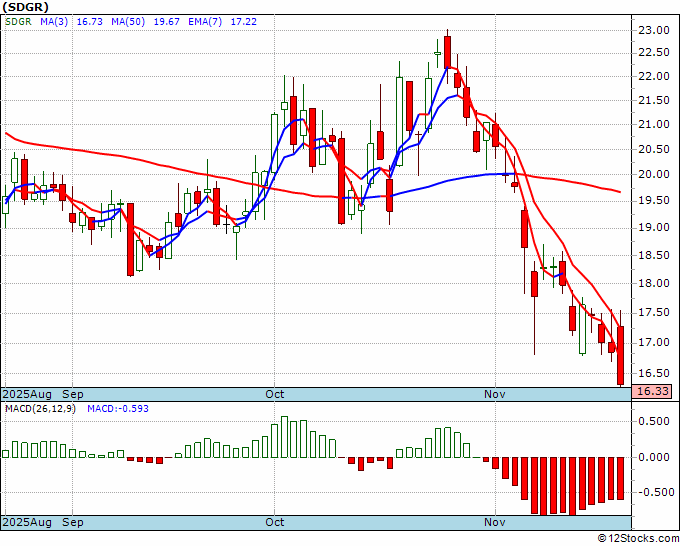Click the 20.00 price axis label
The width and height of the screenshot is (680, 546).
(654, 175)
